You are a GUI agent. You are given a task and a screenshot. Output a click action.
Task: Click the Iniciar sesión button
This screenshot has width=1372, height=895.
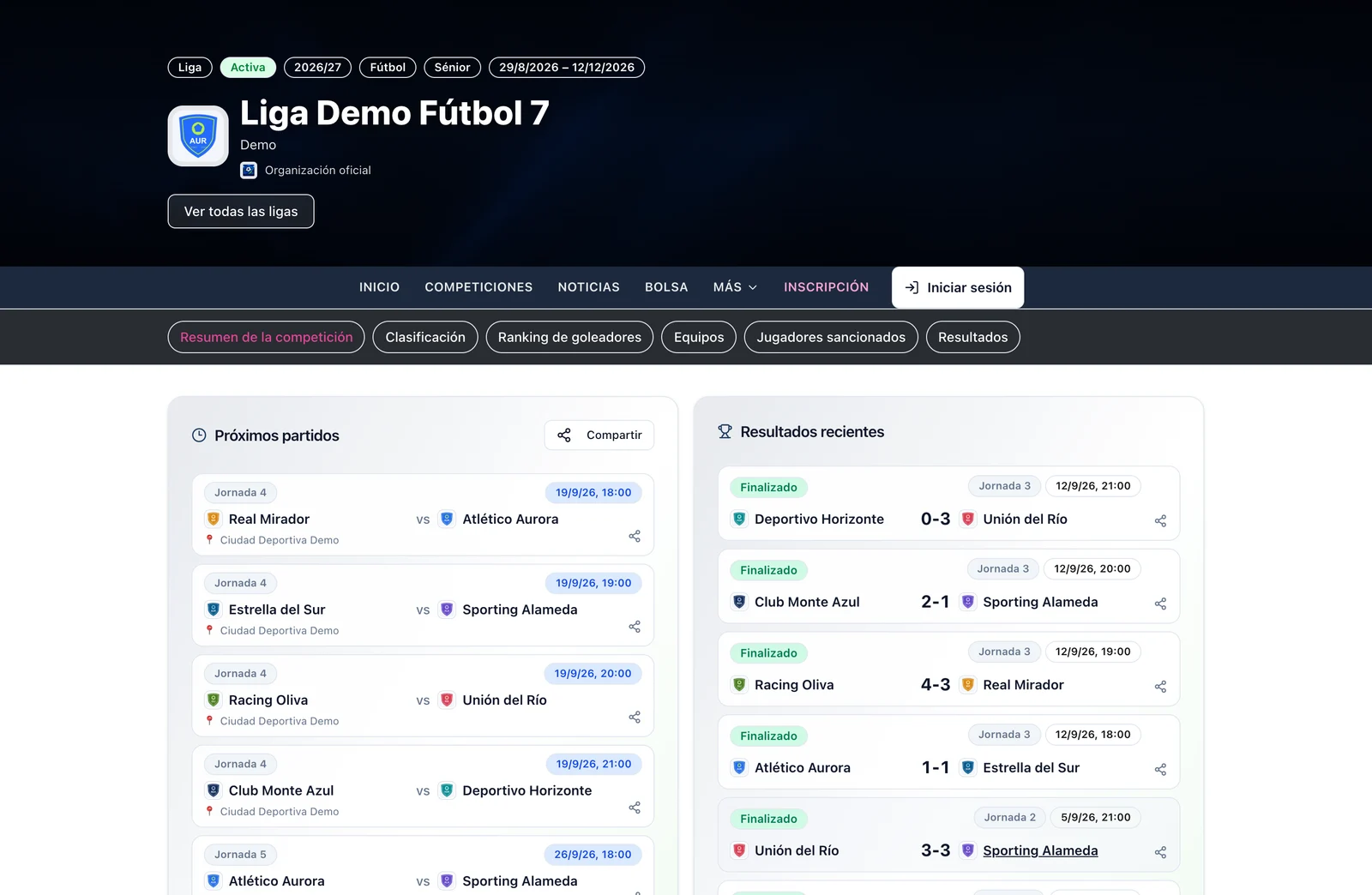tap(958, 288)
